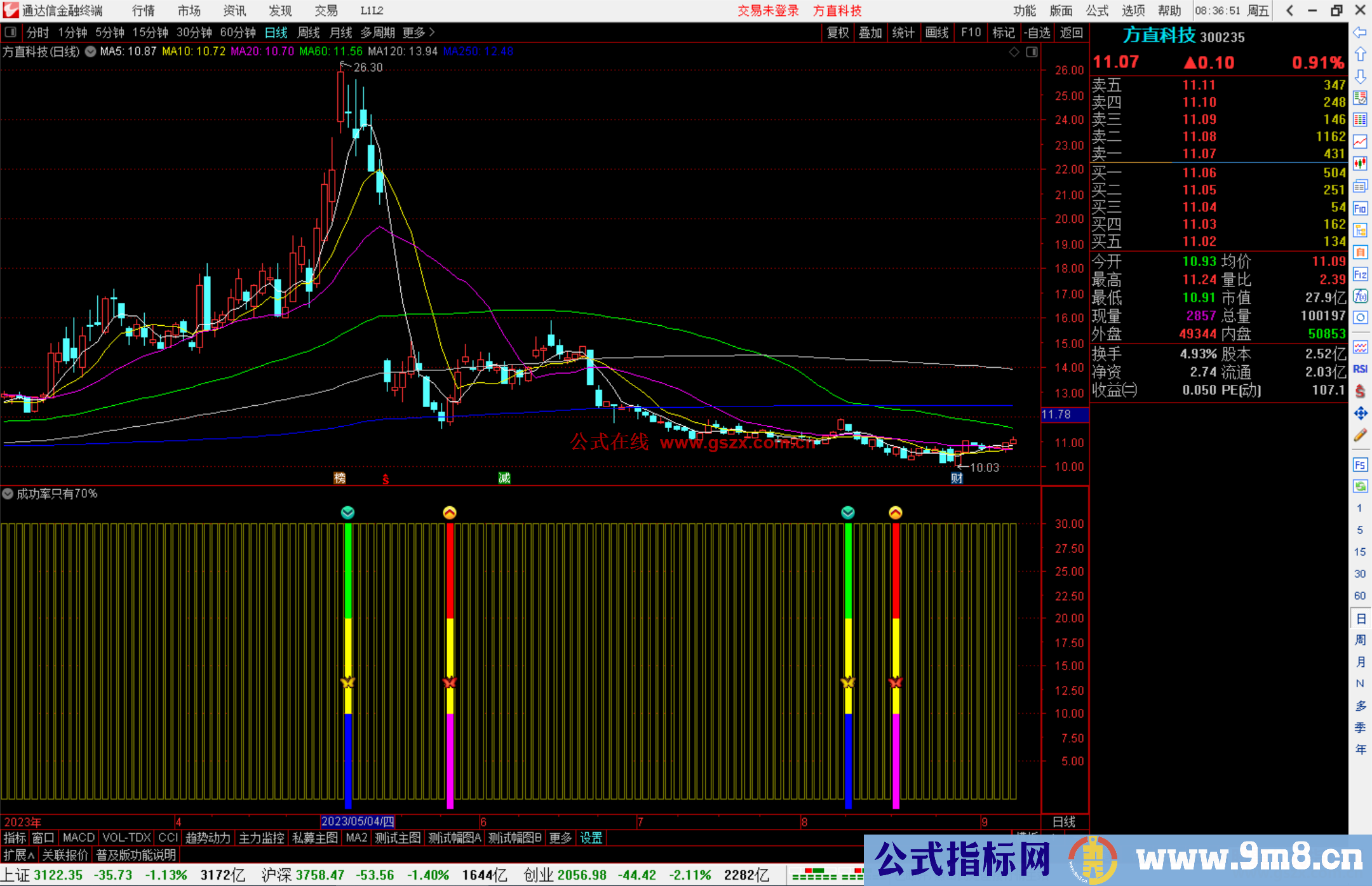
Task: Click the cyan down-arrow signal marker at May
Action: click(x=347, y=513)
